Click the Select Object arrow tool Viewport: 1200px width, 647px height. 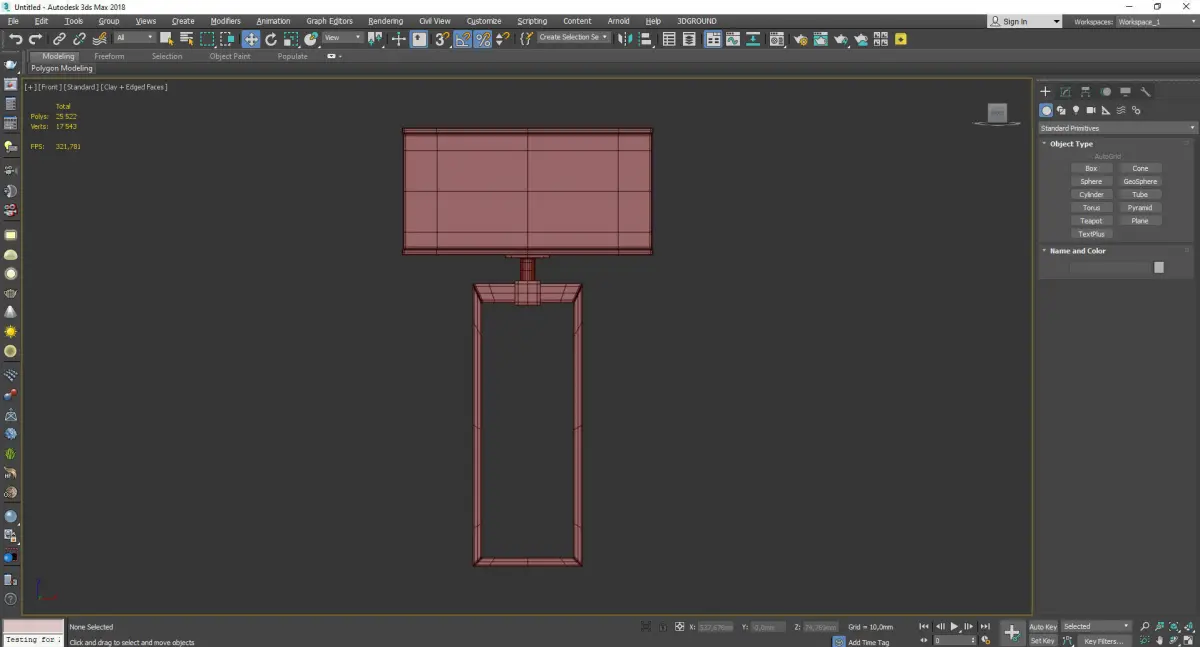[166, 39]
